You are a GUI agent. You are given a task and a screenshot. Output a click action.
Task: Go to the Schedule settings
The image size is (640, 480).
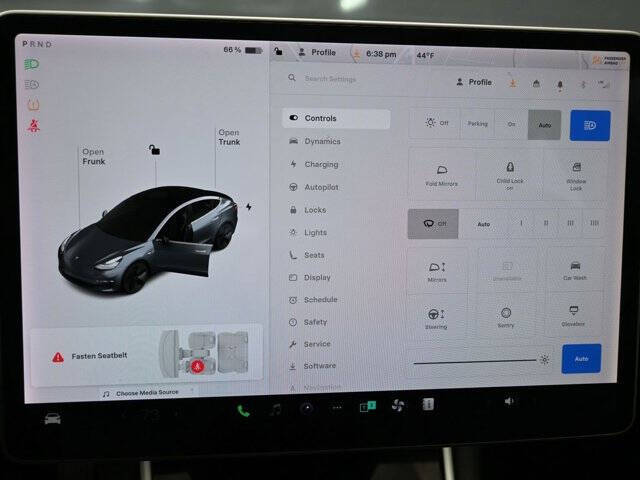pyautogui.click(x=313, y=300)
